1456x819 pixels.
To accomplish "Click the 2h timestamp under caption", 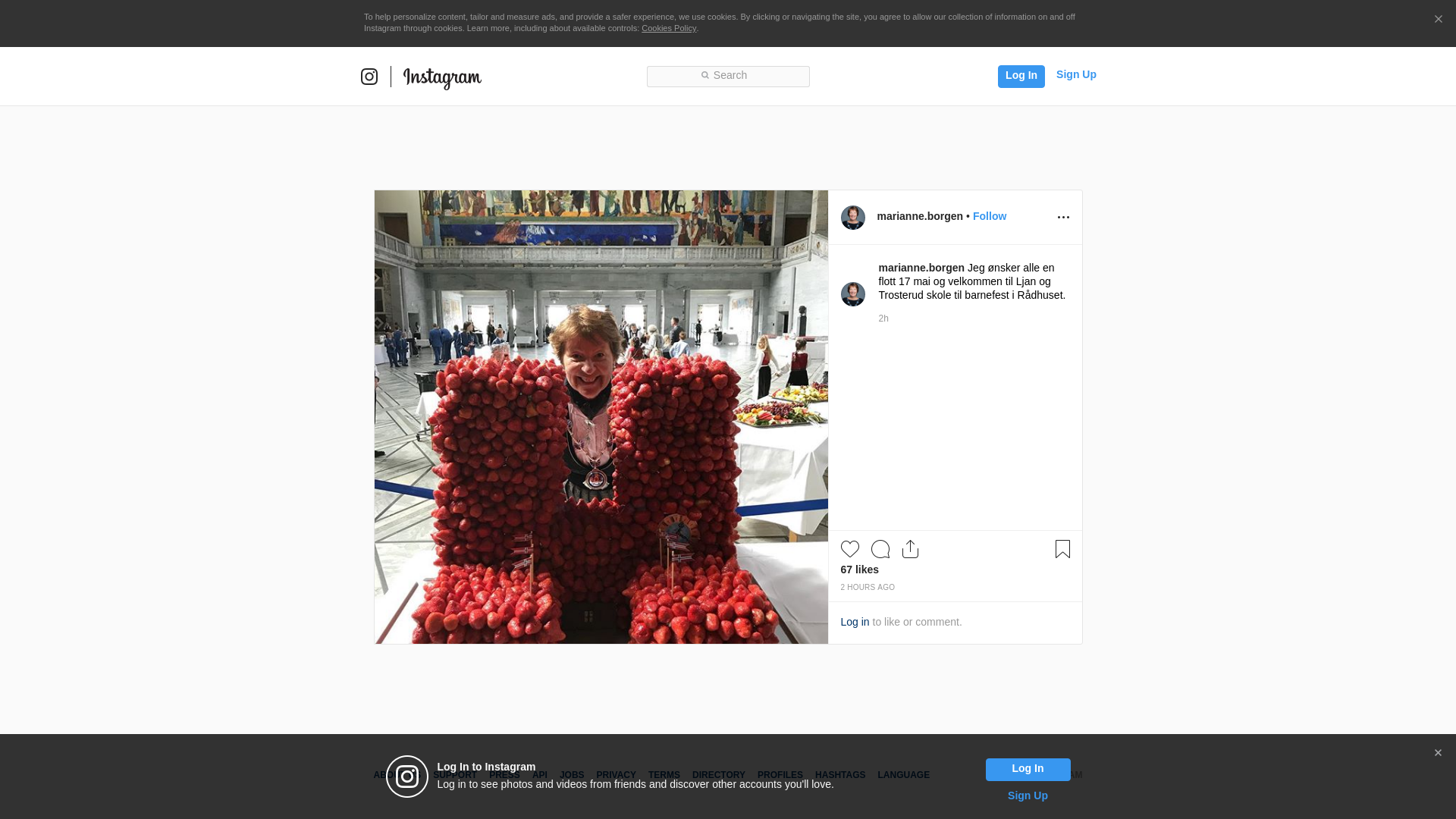I will pos(883,318).
